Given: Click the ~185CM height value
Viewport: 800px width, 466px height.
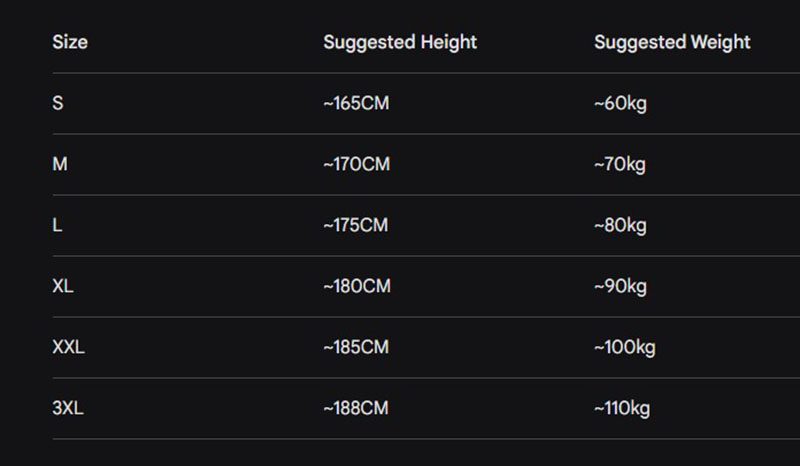Looking at the screenshot, I should point(356,347).
